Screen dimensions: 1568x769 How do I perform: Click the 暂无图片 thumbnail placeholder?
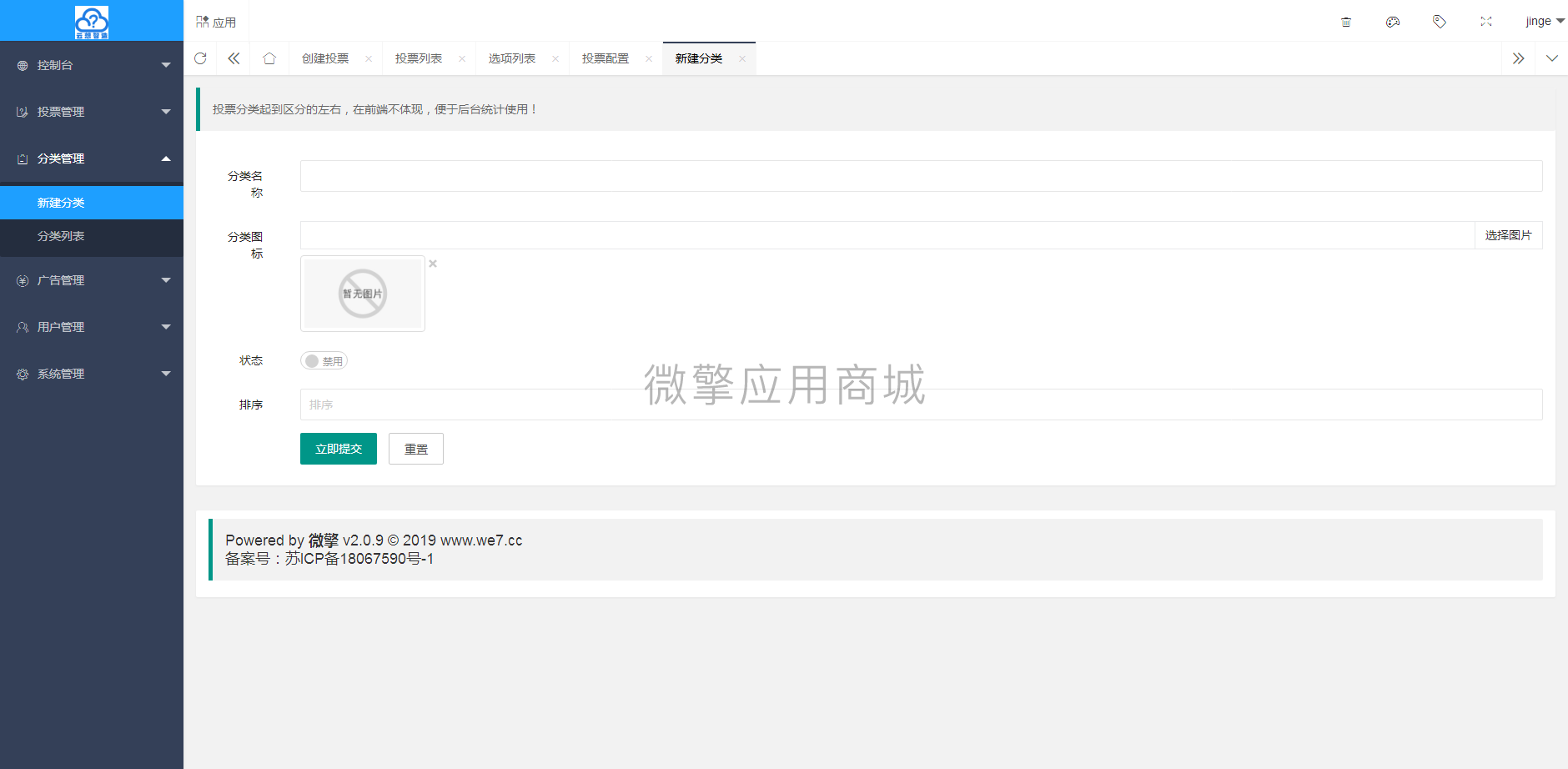click(363, 294)
